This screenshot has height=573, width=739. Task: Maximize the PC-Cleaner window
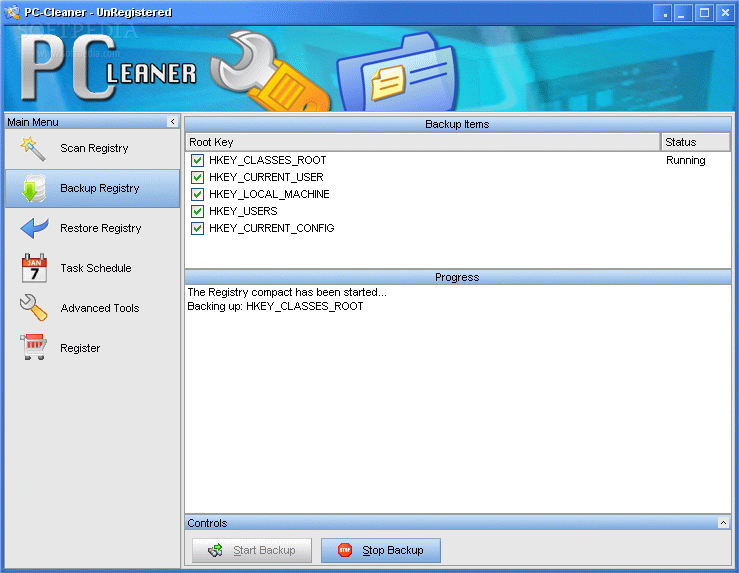[704, 13]
